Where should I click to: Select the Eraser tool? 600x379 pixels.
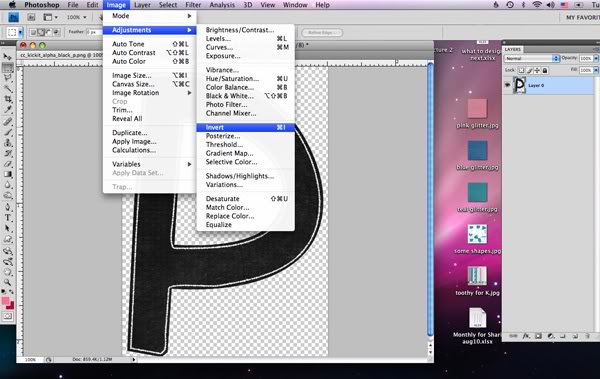(8, 164)
